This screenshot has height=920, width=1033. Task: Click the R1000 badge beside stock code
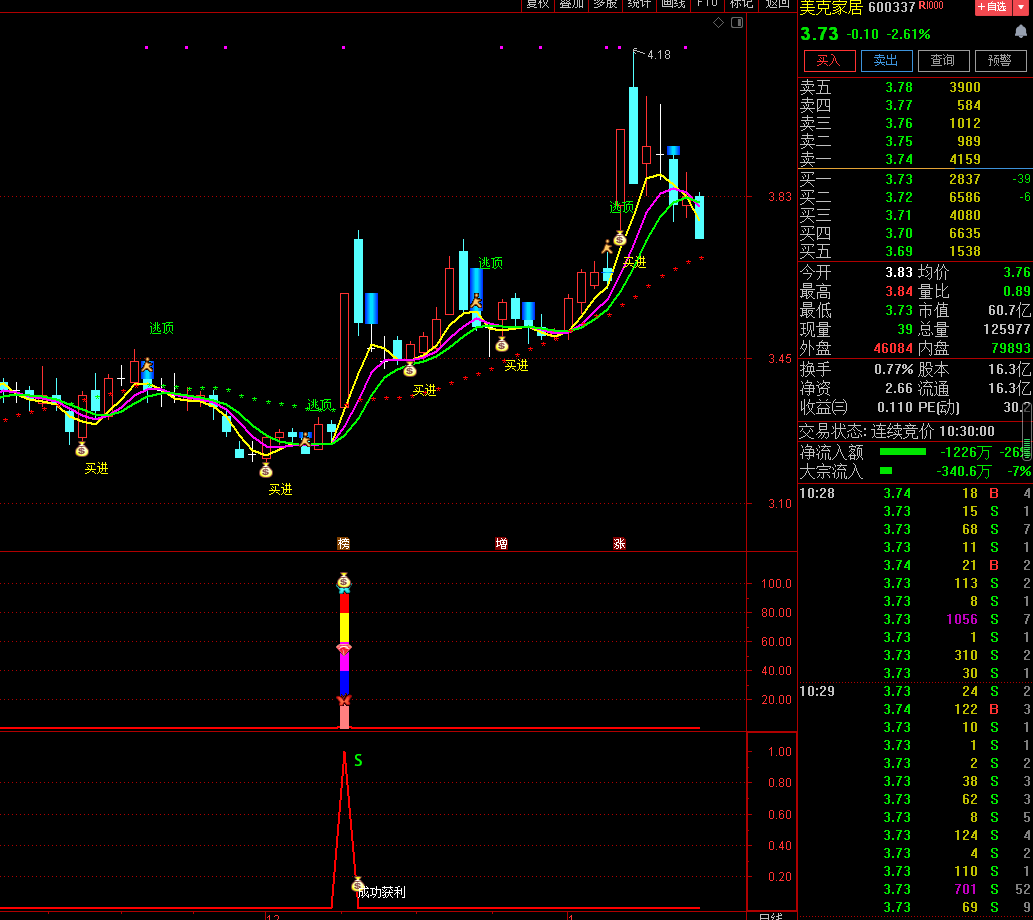pos(931,5)
